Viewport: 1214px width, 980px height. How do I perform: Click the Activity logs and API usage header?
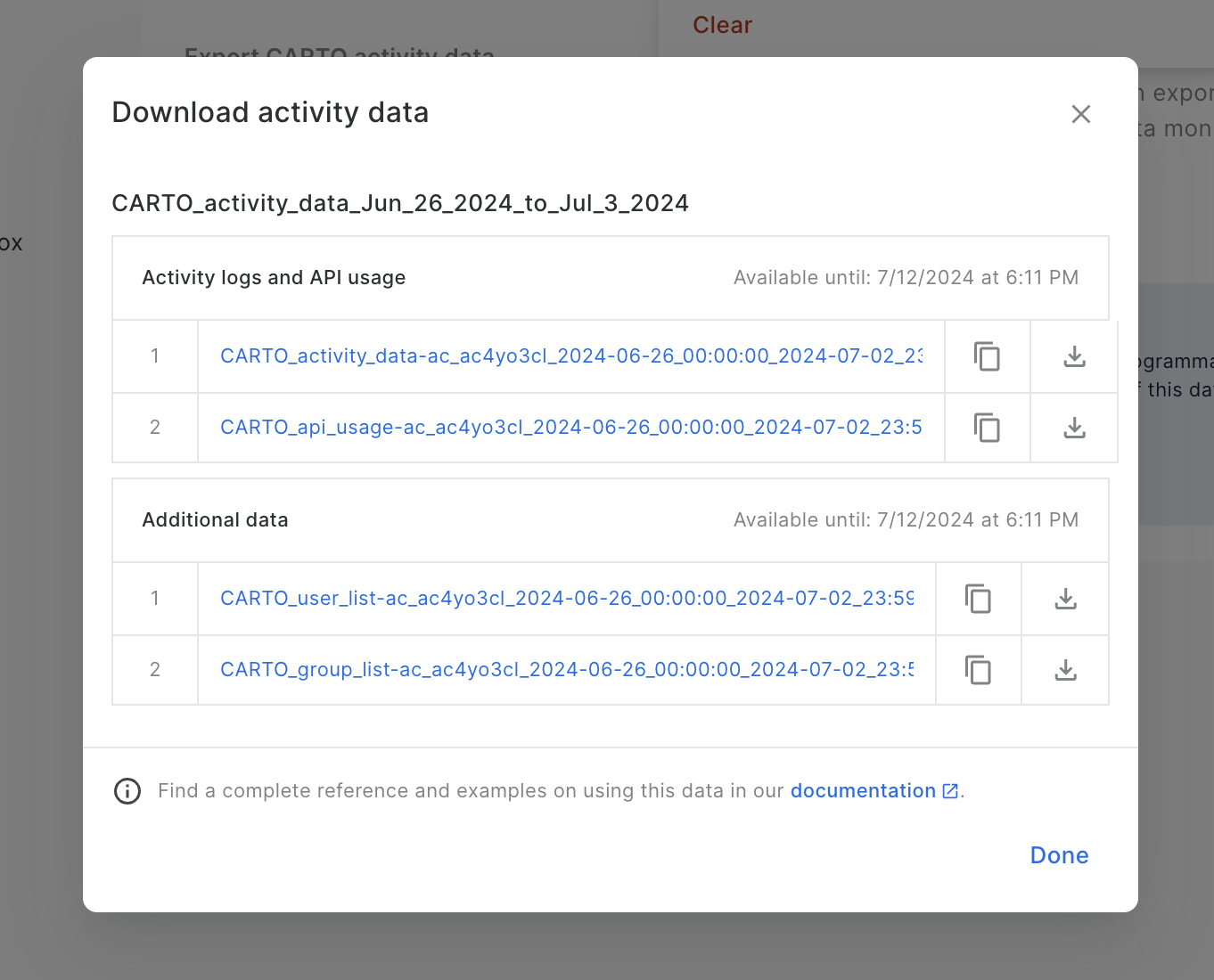coord(274,278)
